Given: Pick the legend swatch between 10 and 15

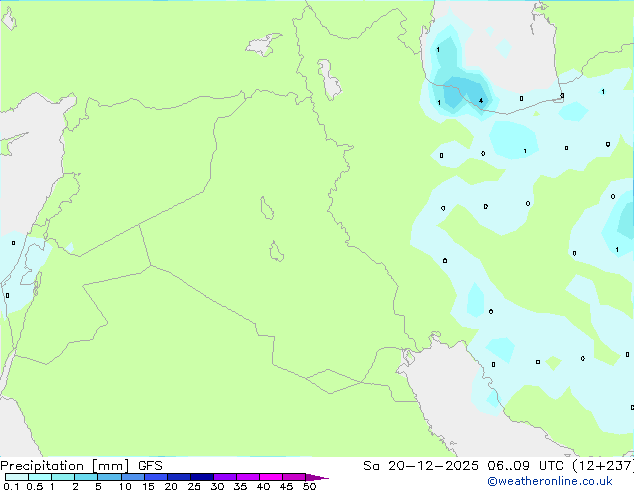Looking at the screenshot, I should point(133,477).
